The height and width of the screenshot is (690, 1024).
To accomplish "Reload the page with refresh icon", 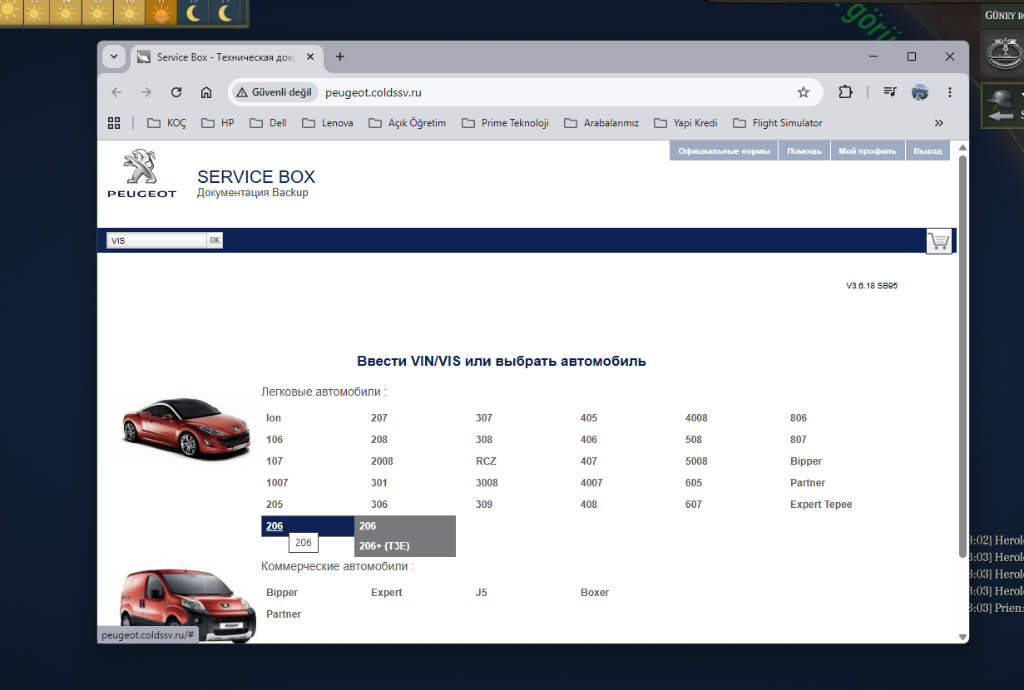I will point(176,93).
